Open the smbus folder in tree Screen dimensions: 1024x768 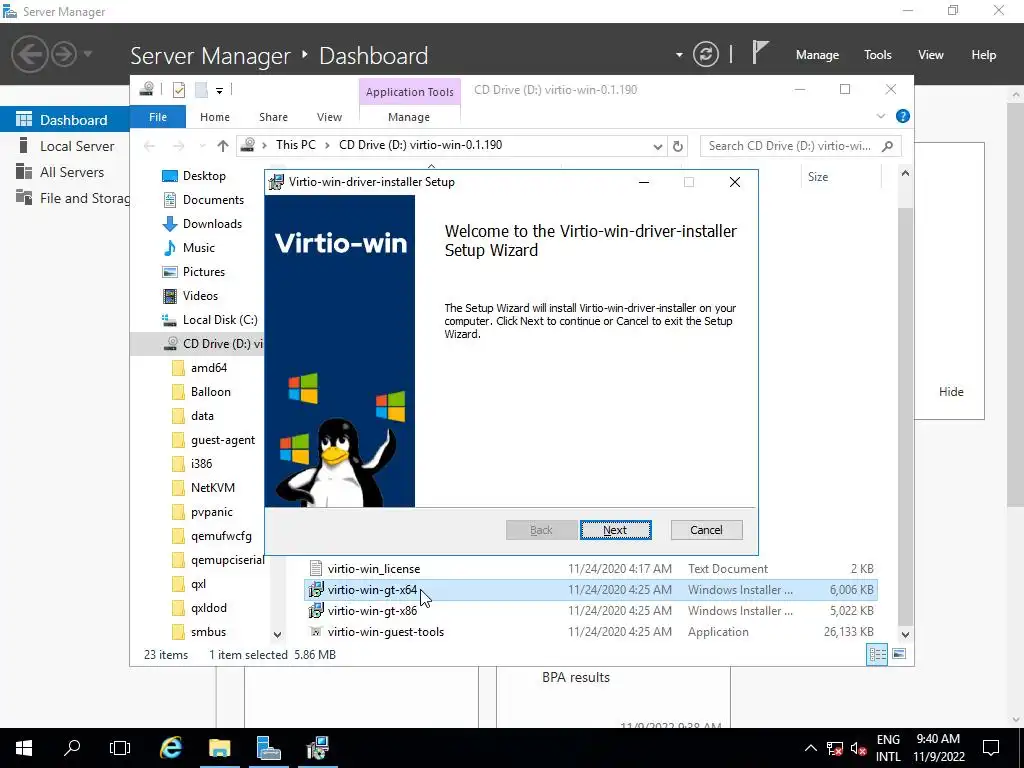(x=208, y=632)
